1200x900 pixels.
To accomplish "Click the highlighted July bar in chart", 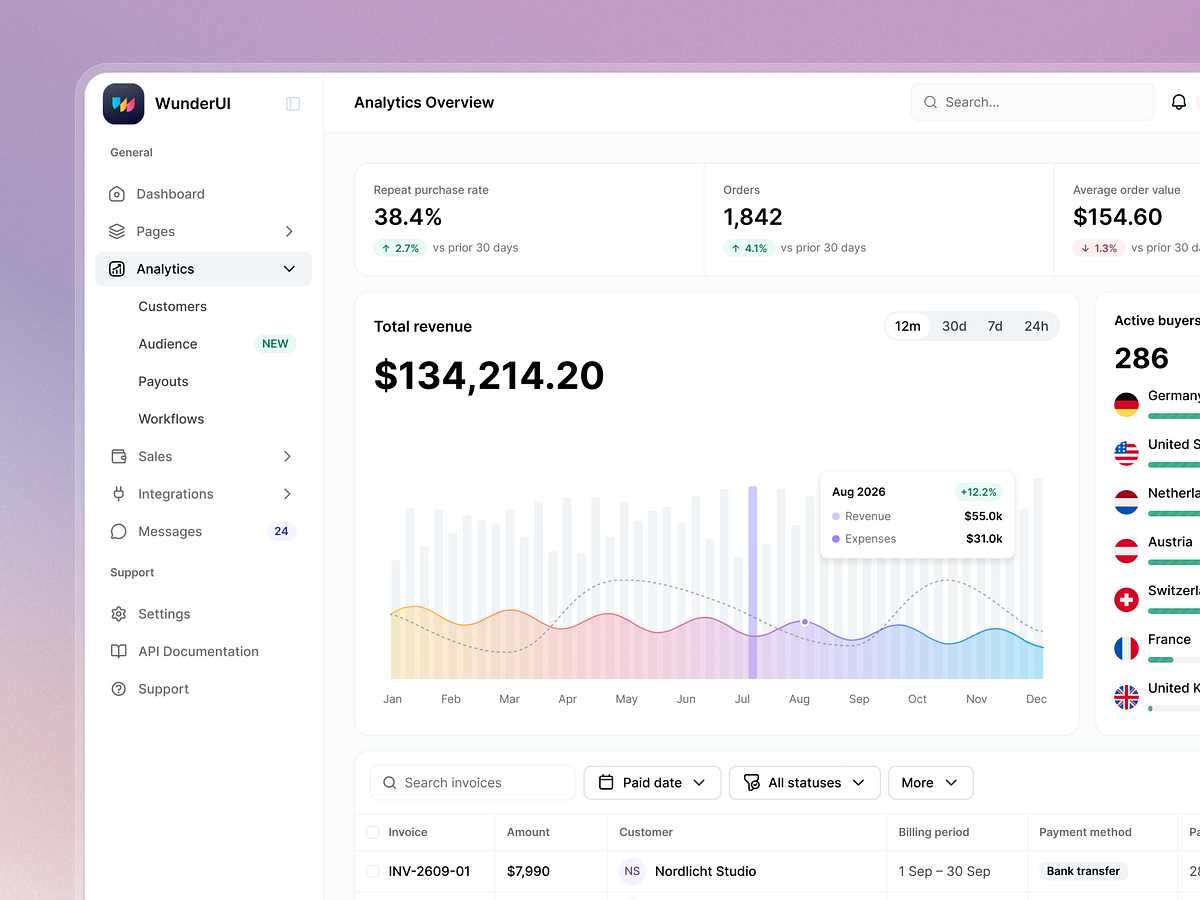I will click(x=752, y=582).
